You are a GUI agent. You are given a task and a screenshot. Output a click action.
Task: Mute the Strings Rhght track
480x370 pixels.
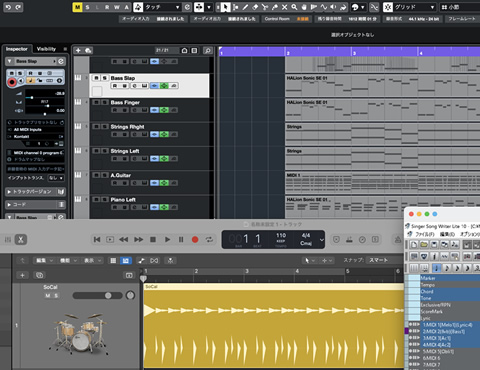[96, 127]
